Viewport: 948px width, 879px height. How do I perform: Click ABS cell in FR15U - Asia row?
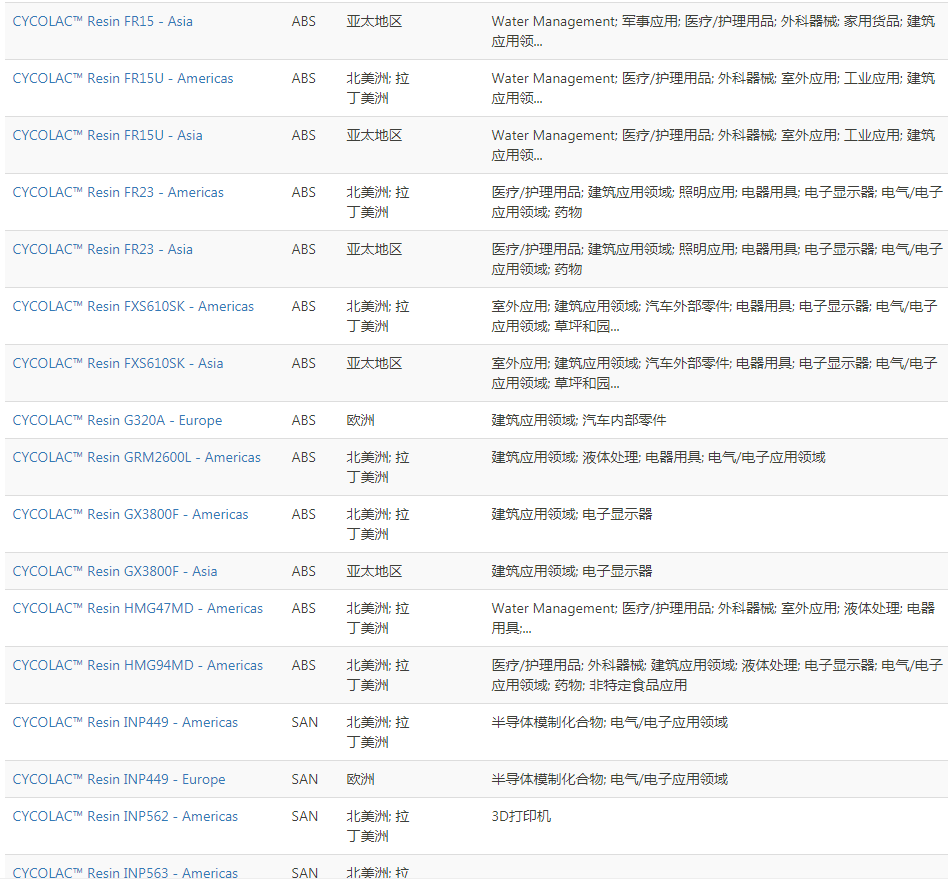tap(304, 135)
